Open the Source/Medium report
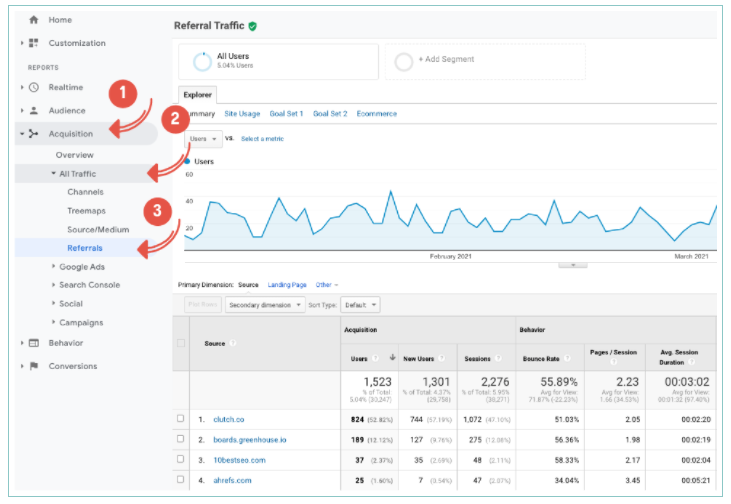Image resolution: width=731 pixels, height=504 pixels. coord(98,229)
